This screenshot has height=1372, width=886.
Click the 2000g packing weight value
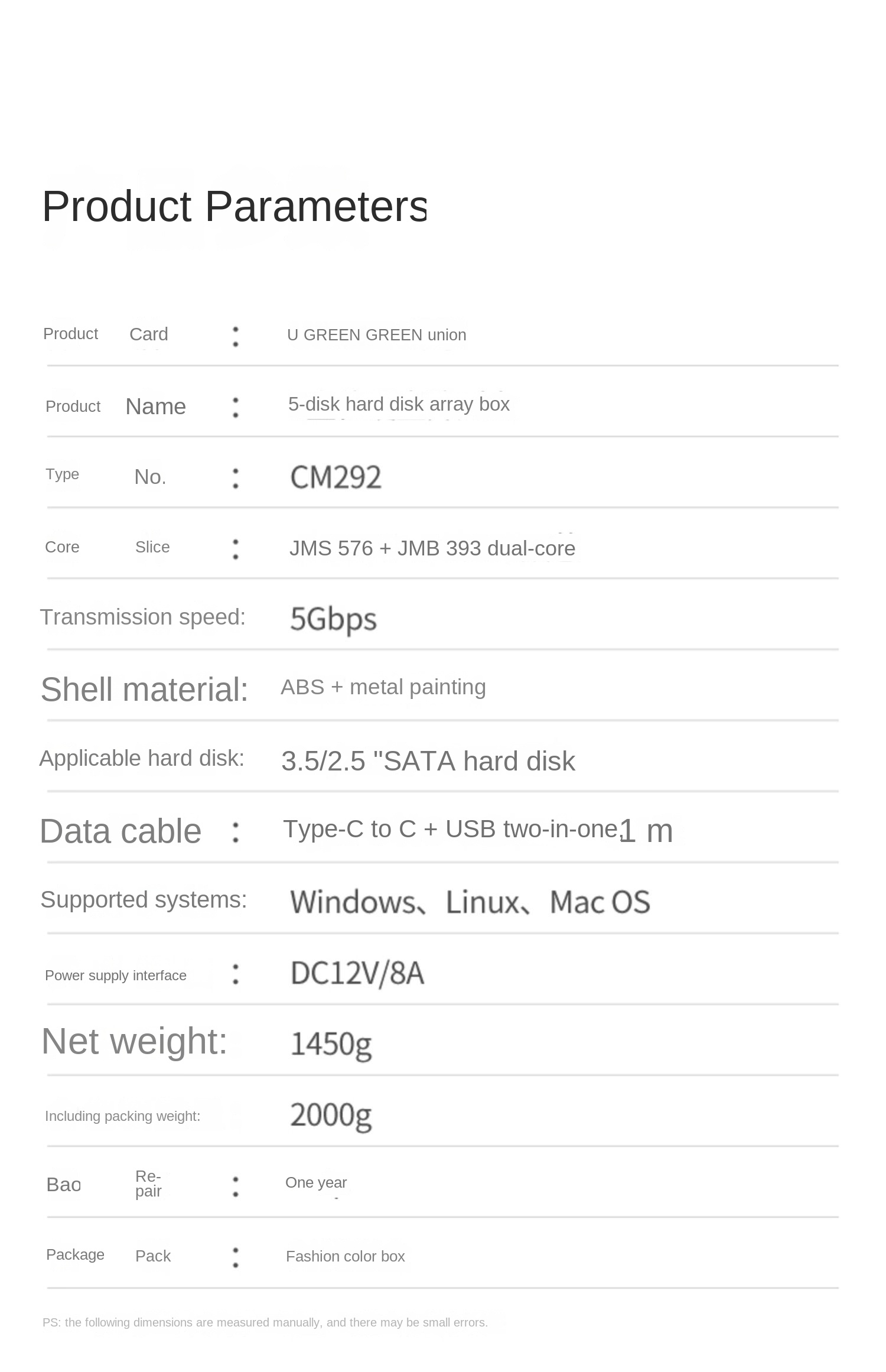[x=331, y=1115]
